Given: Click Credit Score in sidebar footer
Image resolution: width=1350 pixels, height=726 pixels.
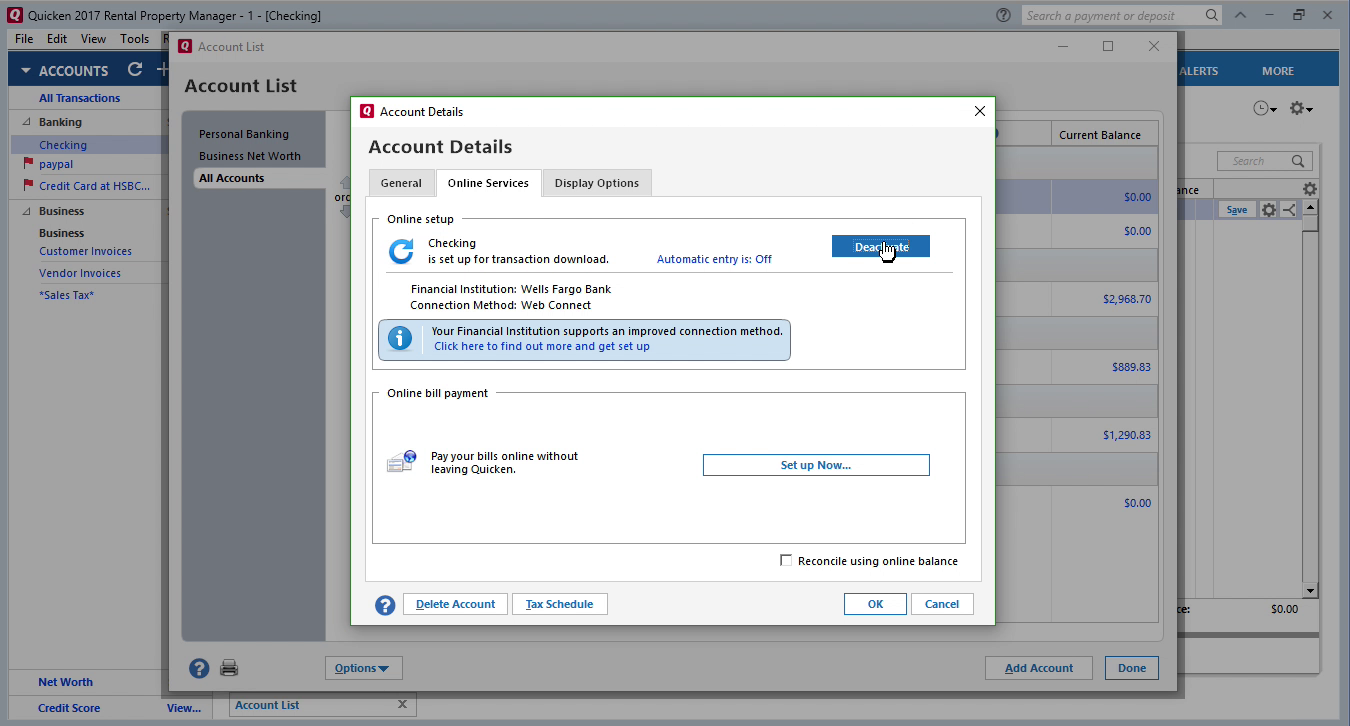Looking at the screenshot, I should tap(69, 708).
